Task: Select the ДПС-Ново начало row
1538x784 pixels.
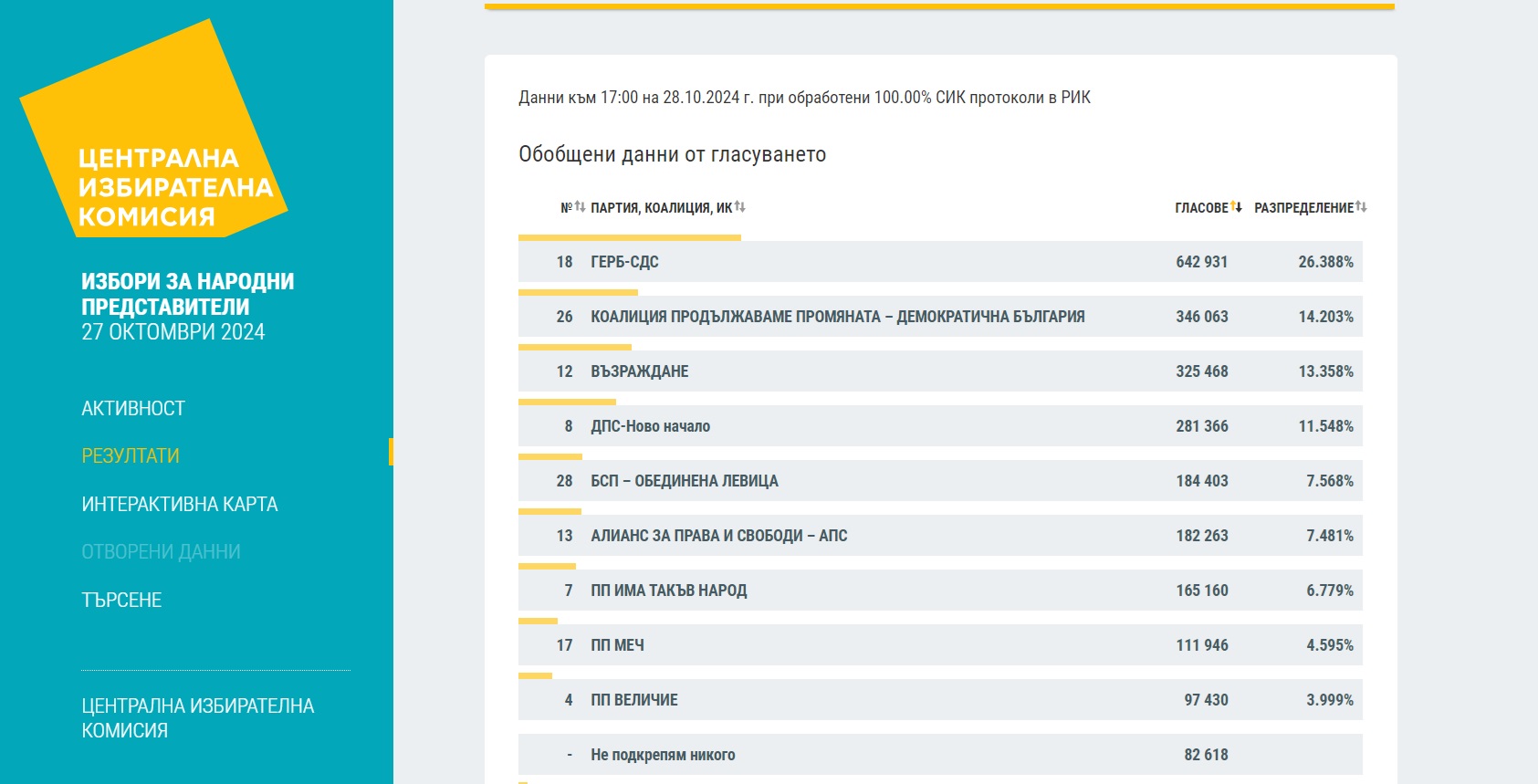Action: (940, 426)
